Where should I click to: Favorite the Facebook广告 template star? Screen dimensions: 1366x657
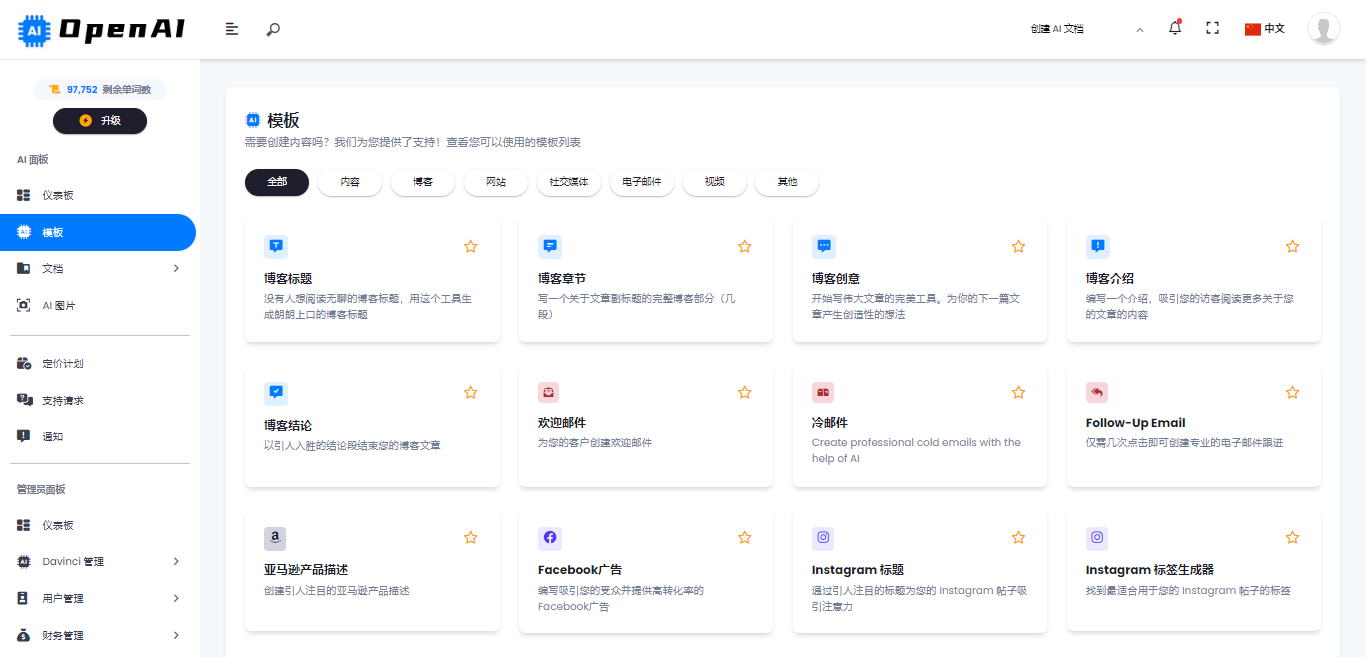point(745,537)
